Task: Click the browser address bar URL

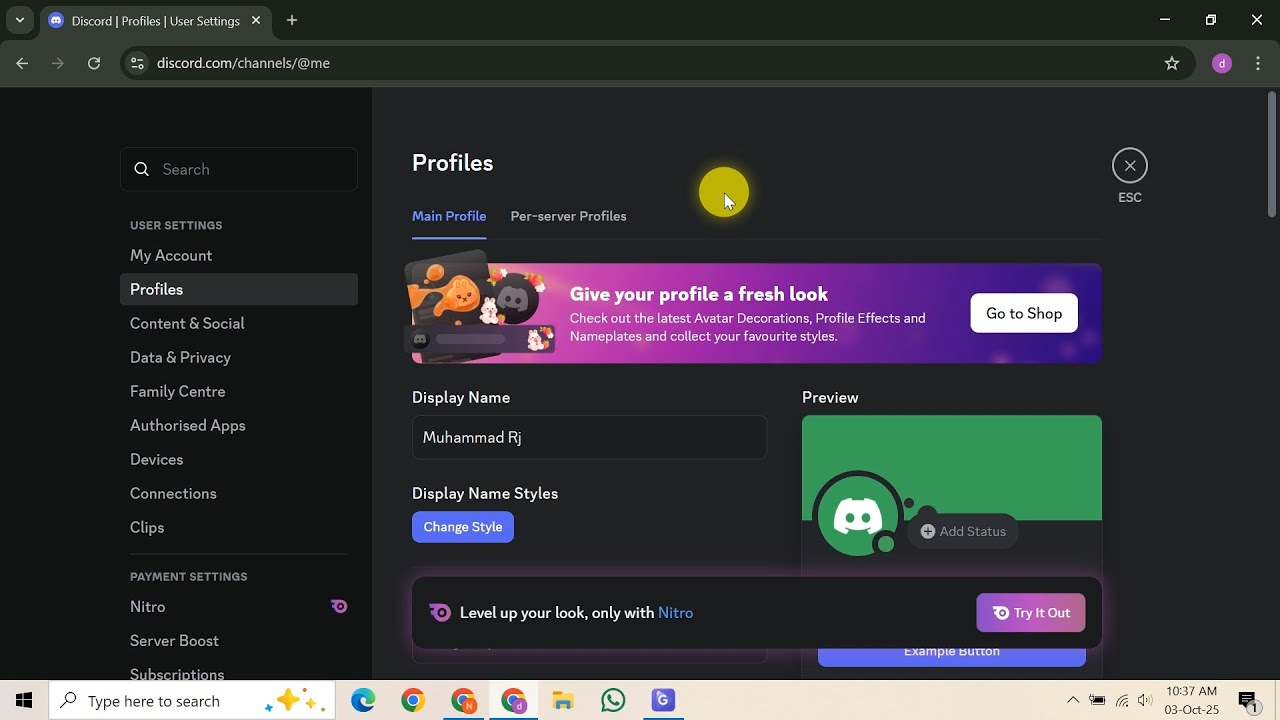Action: click(x=243, y=63)
